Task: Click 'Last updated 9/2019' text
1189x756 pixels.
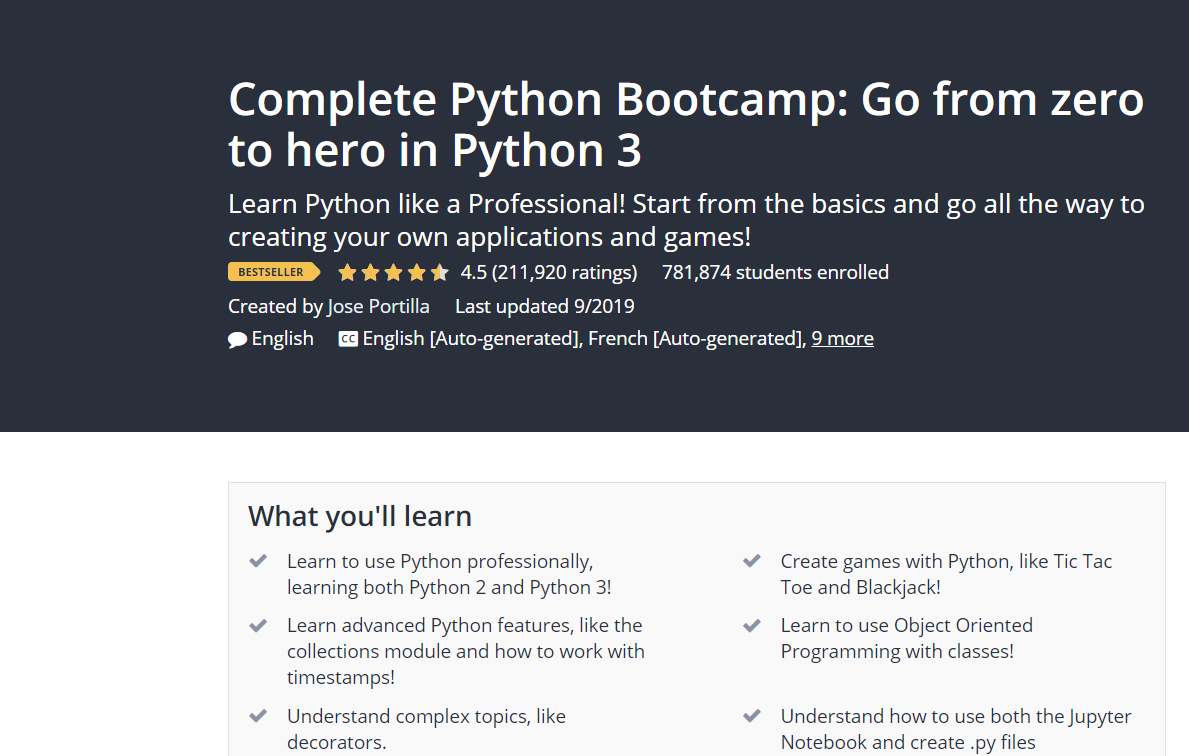Action: 544,306
